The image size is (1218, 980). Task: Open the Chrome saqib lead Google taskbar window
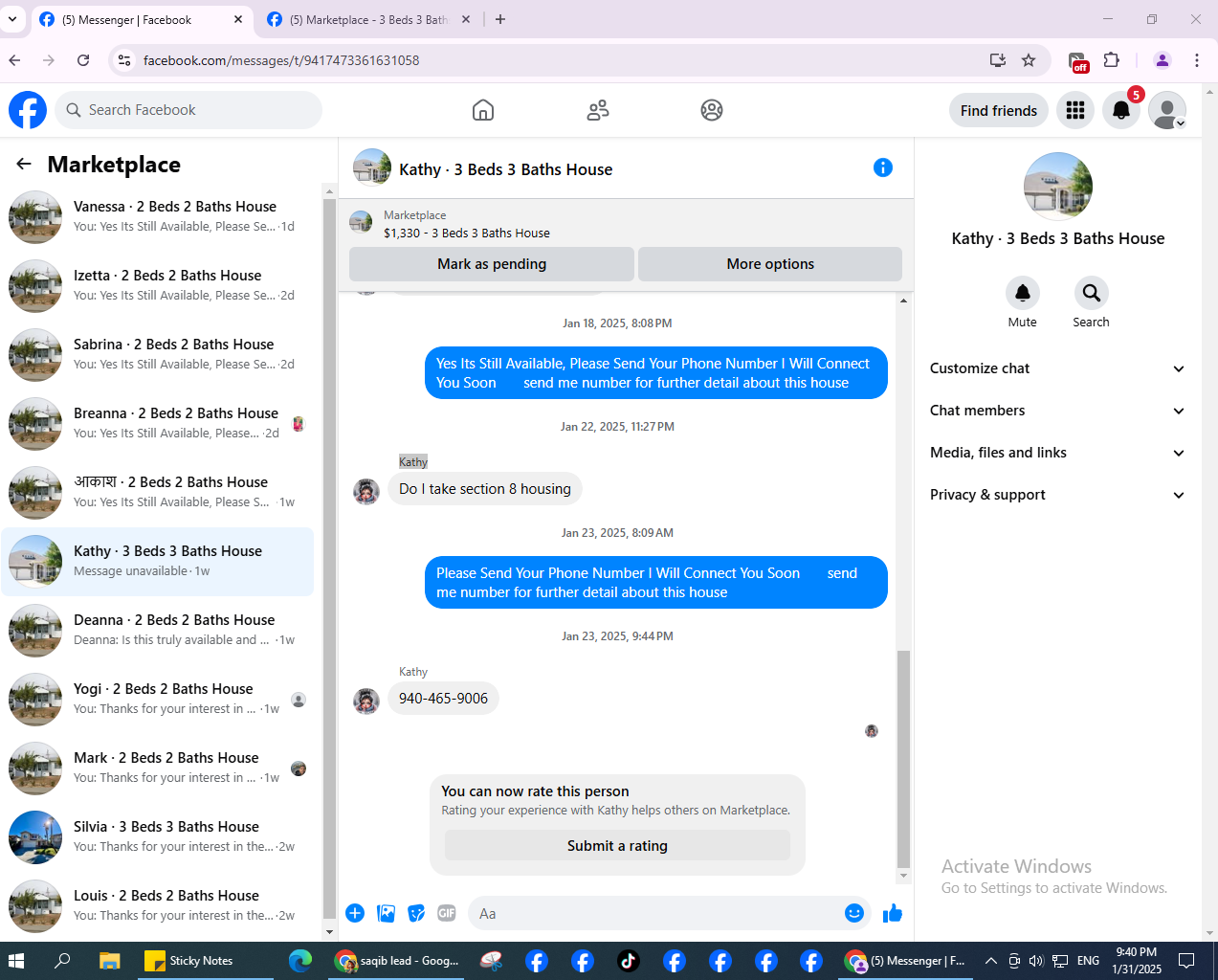(397, 961)
